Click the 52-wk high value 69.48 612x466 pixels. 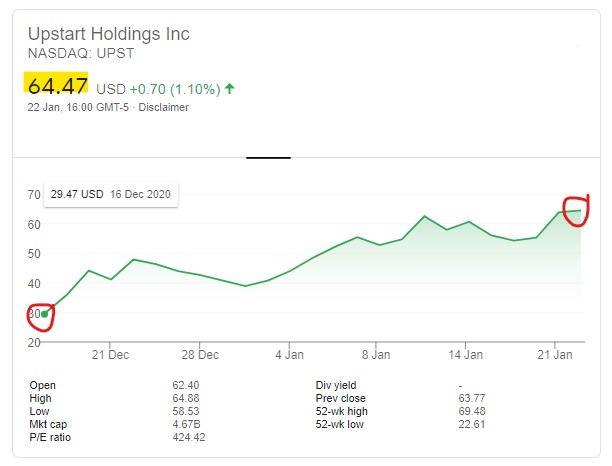pos(471,410)
